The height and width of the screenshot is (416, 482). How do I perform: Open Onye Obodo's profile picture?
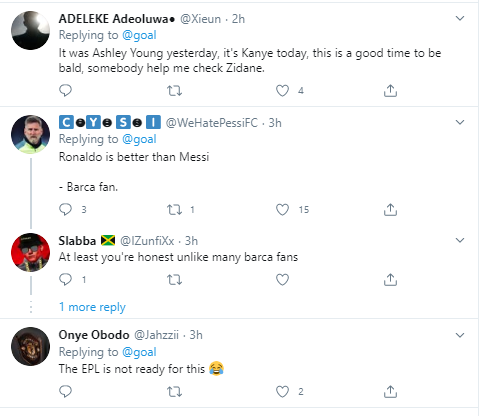(x=31, y=346)
